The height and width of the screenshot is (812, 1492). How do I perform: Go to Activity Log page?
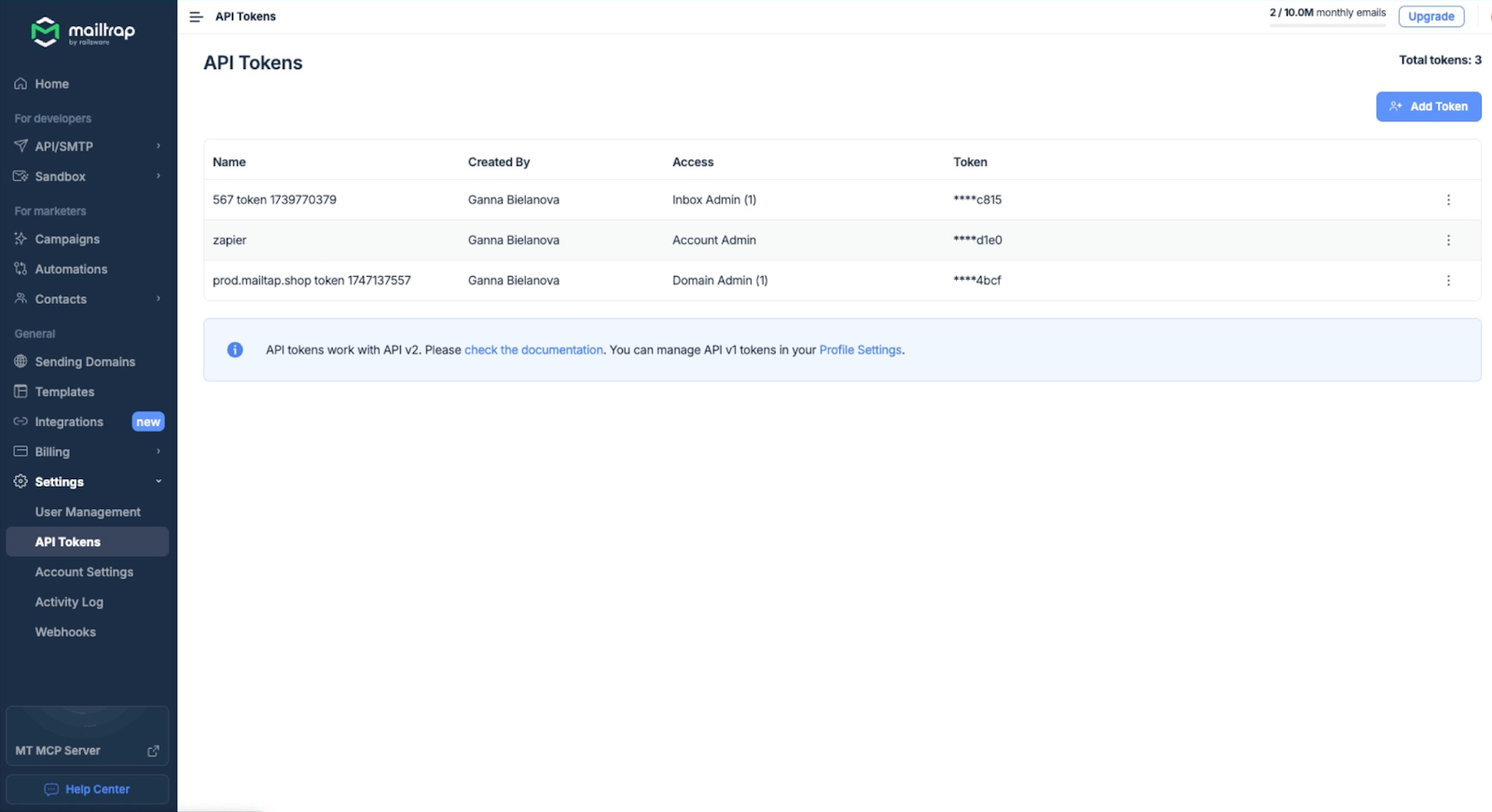(69, 602)
